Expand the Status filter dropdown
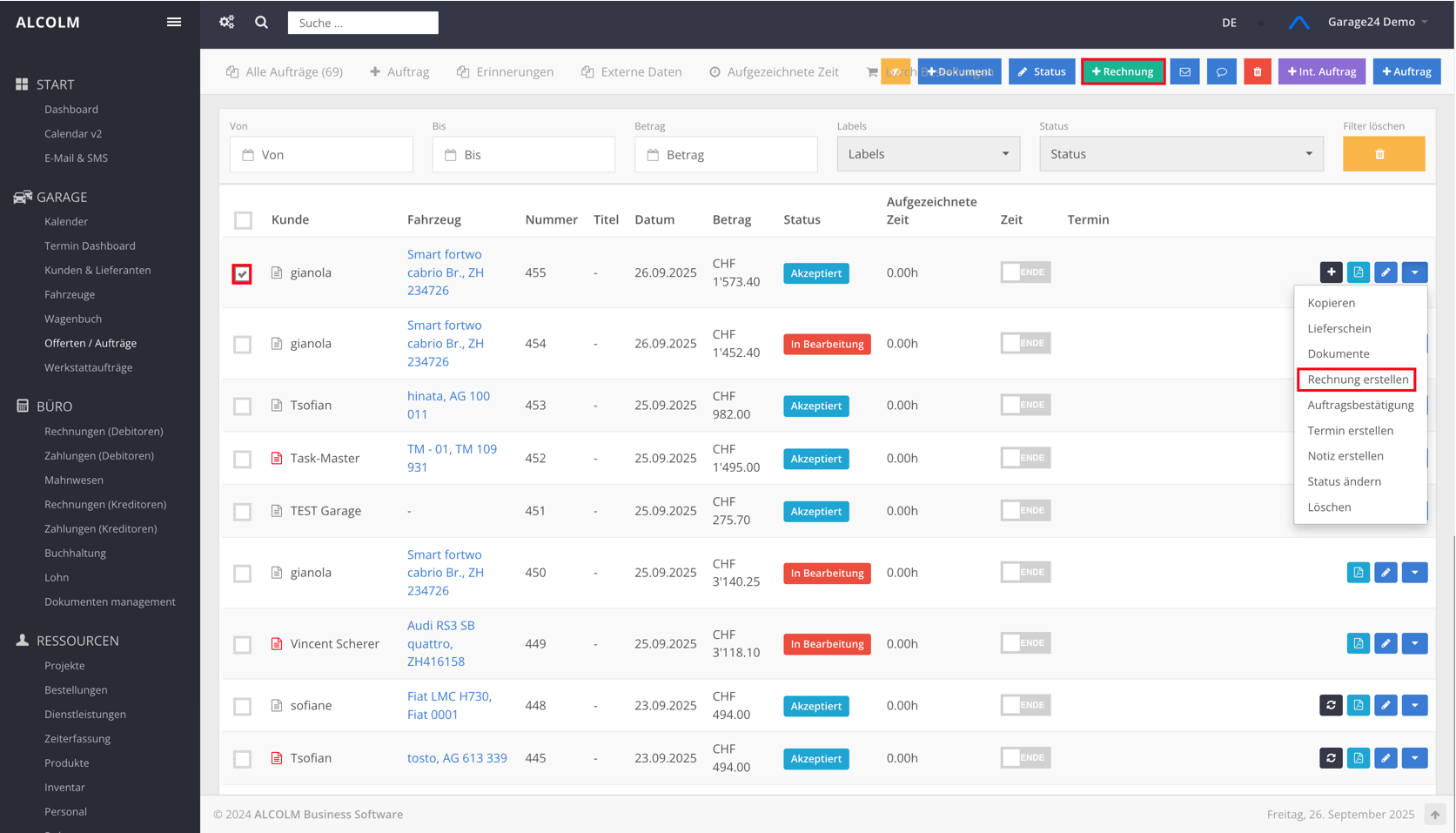This screenshot has height=833, width=1456. click(x=1180, y=154)
